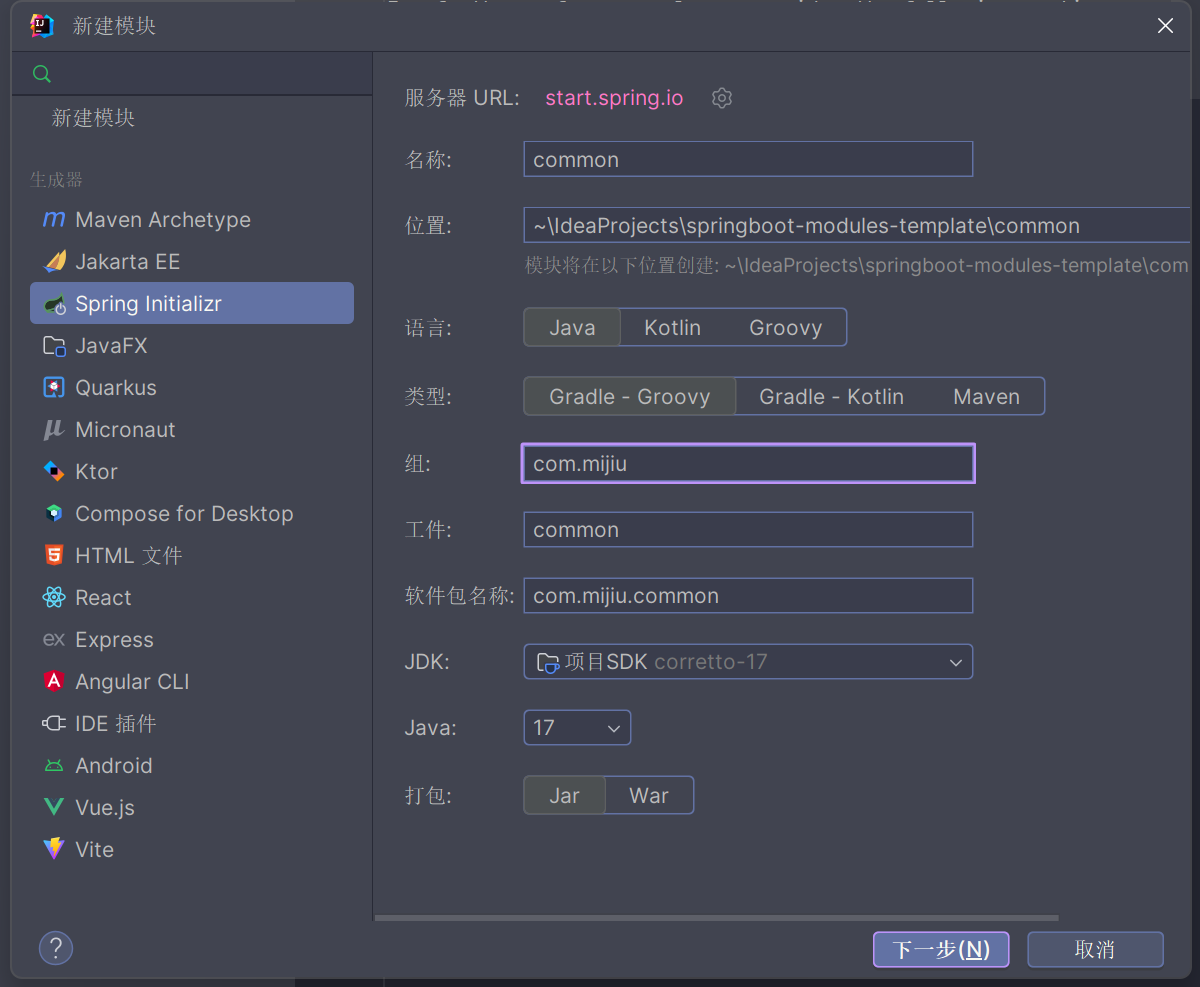Click the 软件包名称 package name field
The image size is (1200, 987).
[748, 595]
